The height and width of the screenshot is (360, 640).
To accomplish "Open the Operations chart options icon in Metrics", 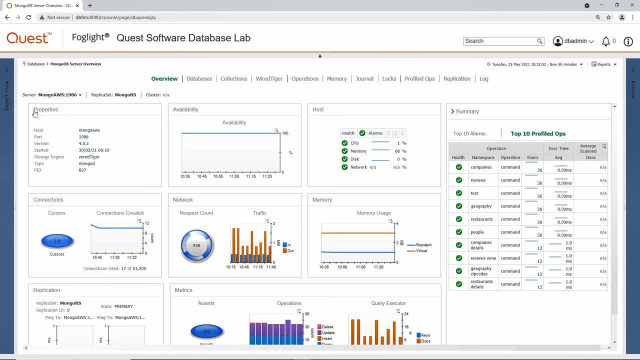I will pos(299,311).
